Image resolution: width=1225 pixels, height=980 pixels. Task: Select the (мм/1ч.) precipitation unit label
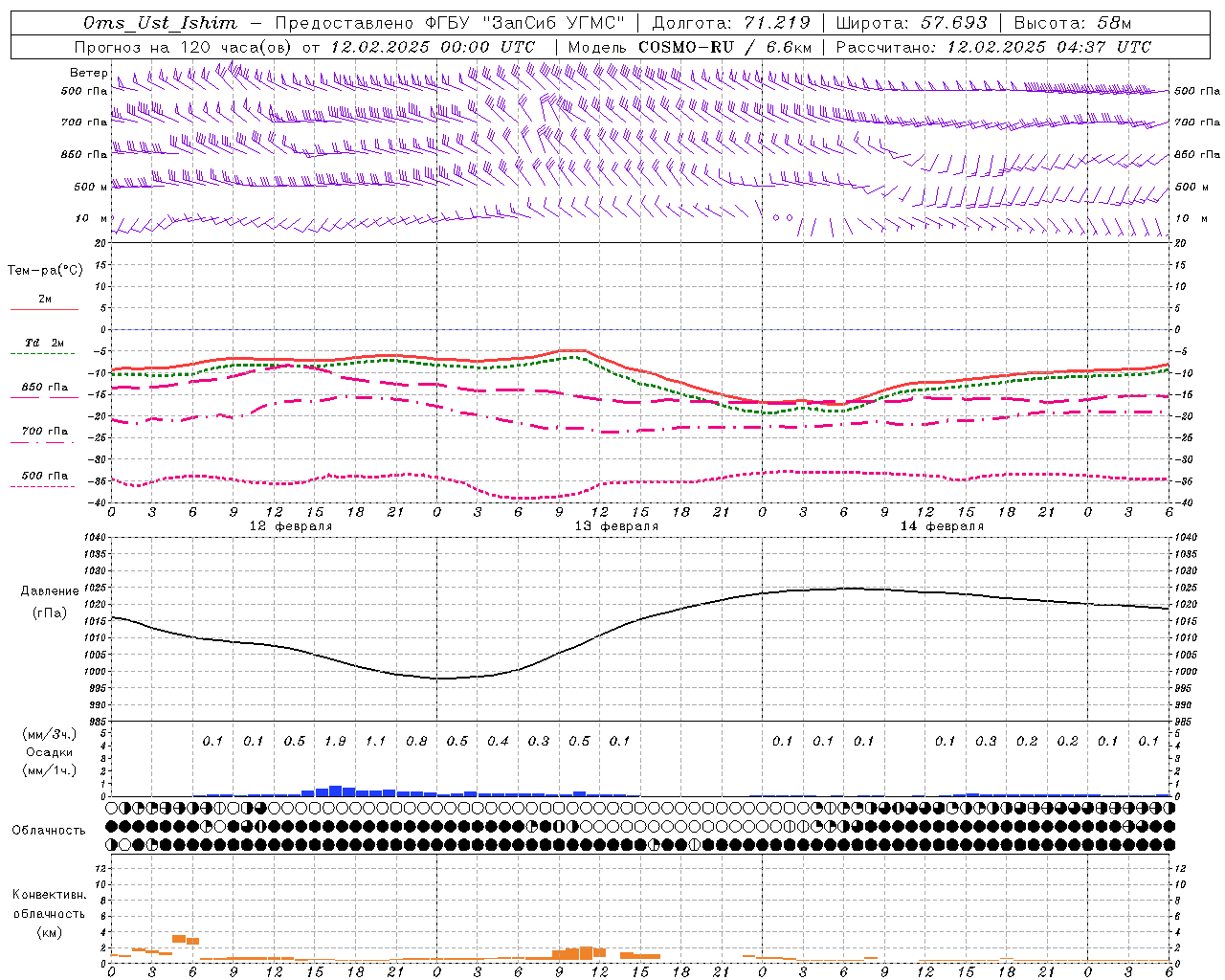click(x=50, y=770)
